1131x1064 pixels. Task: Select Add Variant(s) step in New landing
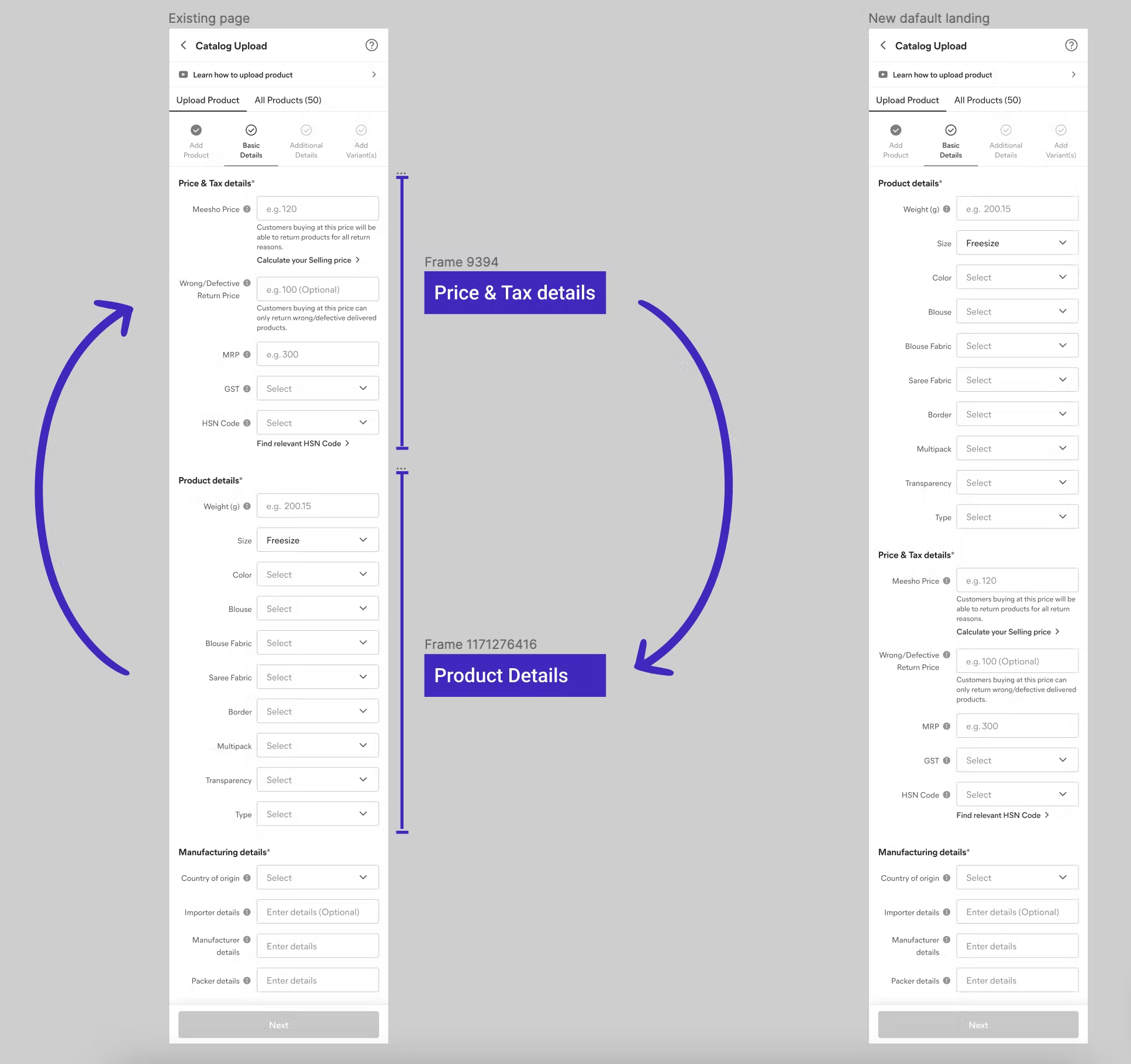click(1060, 141)
